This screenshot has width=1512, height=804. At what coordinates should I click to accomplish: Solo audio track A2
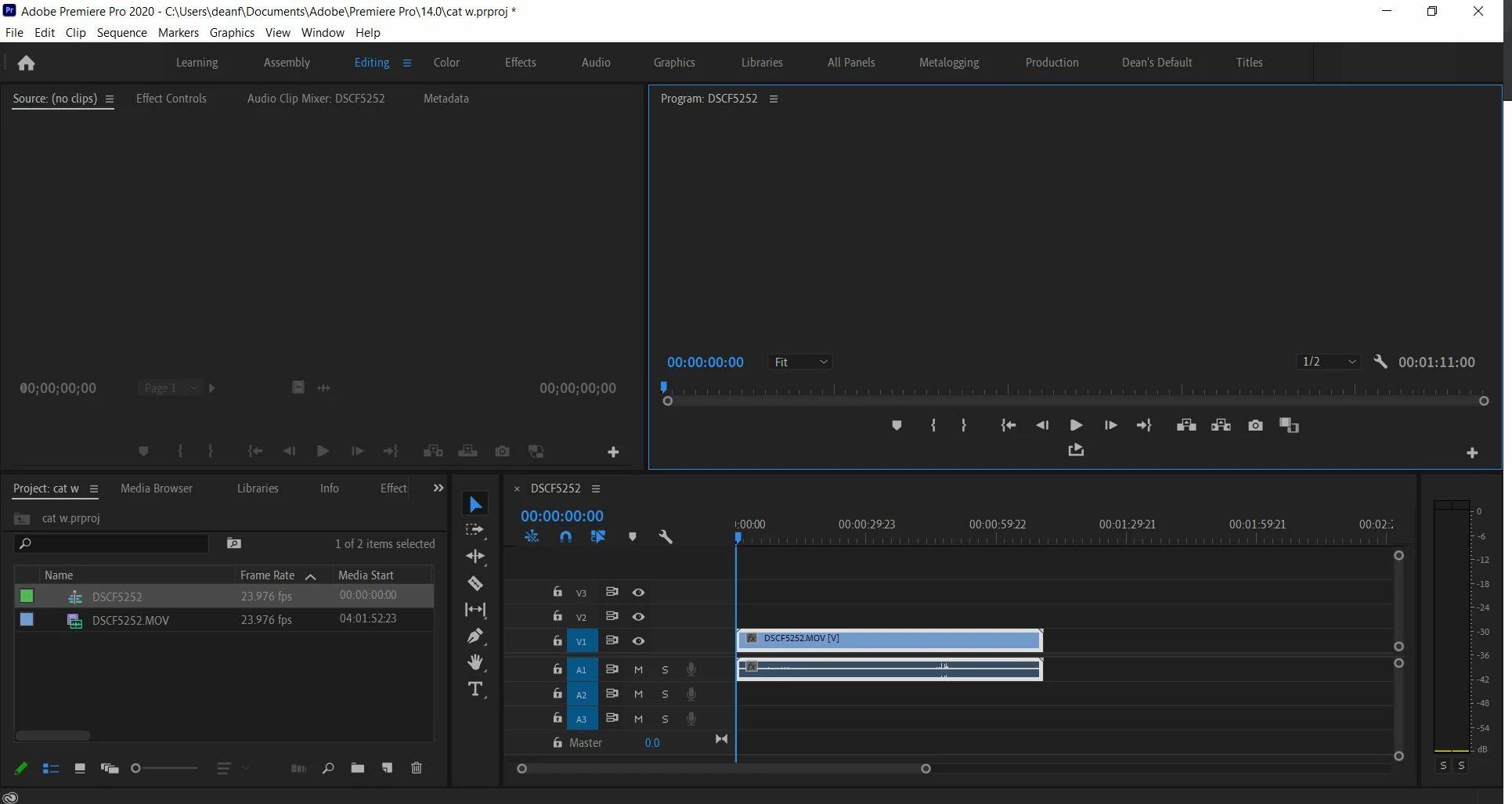[665, 694]
